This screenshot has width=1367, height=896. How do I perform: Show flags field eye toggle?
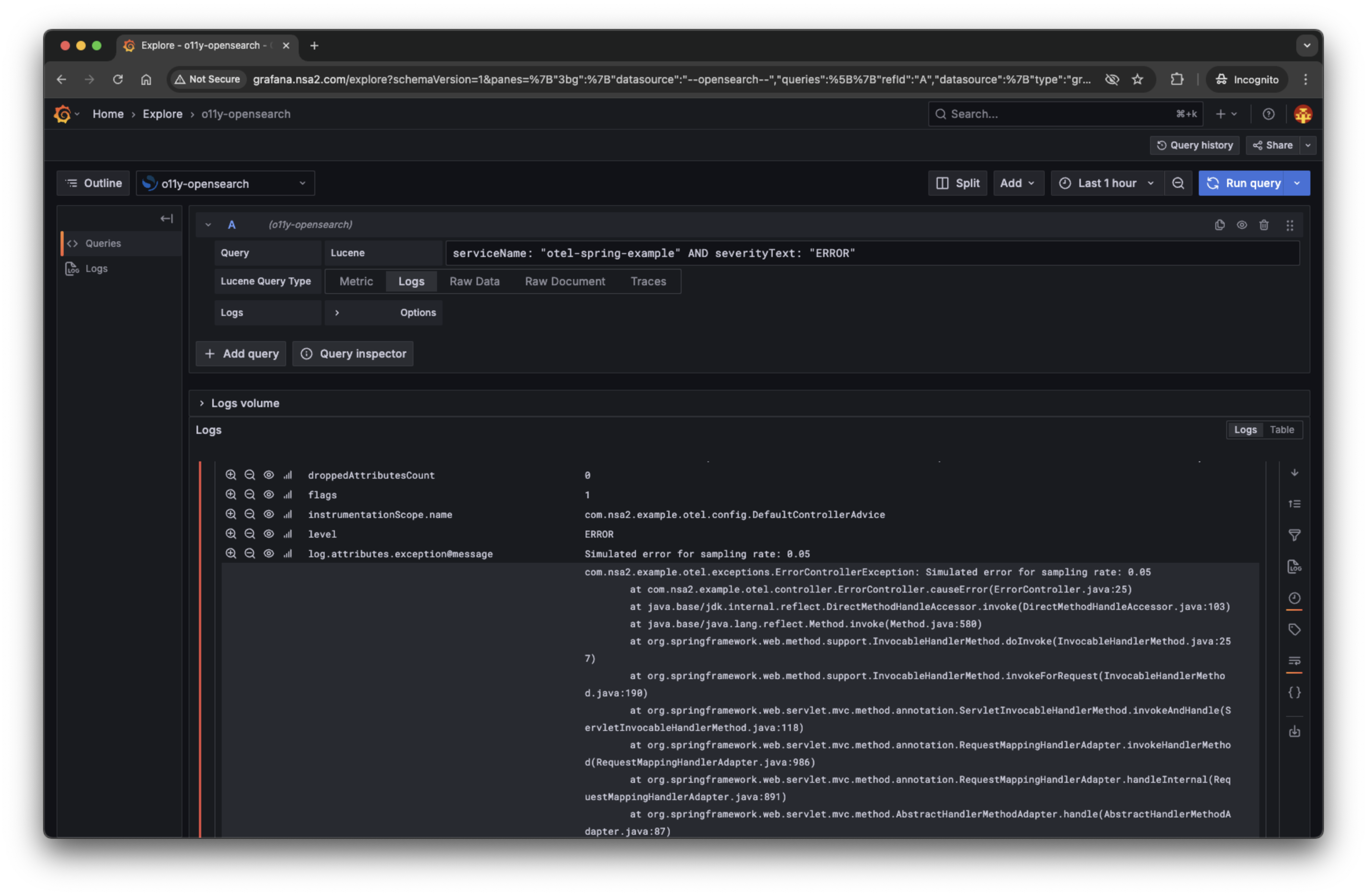269,494
